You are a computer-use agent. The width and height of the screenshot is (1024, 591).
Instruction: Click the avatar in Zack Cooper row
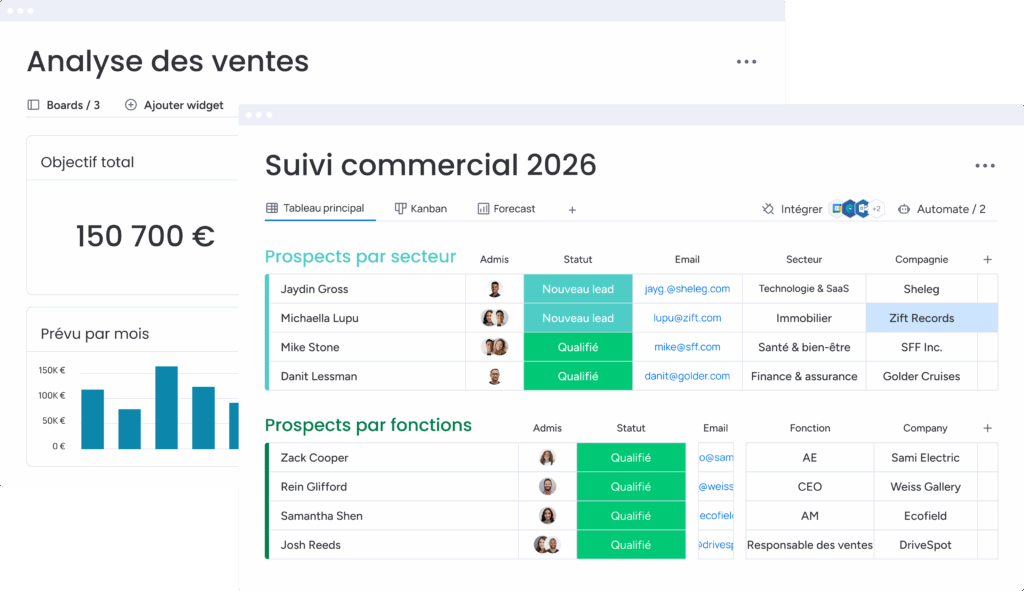point(547,458)
